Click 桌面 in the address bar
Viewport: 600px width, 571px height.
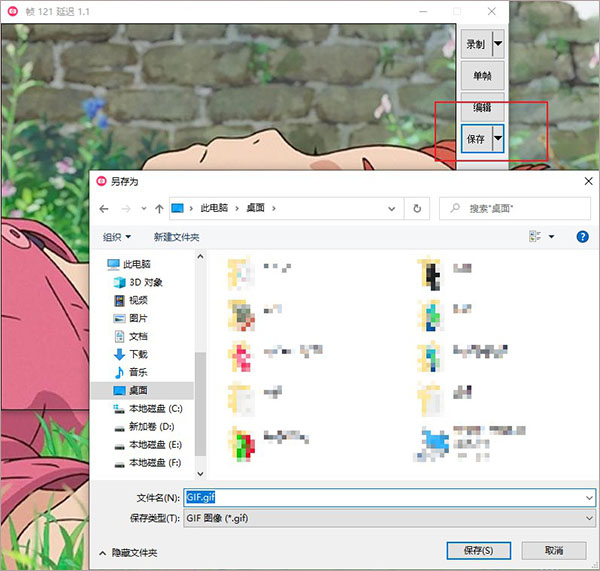click(255, 208)
